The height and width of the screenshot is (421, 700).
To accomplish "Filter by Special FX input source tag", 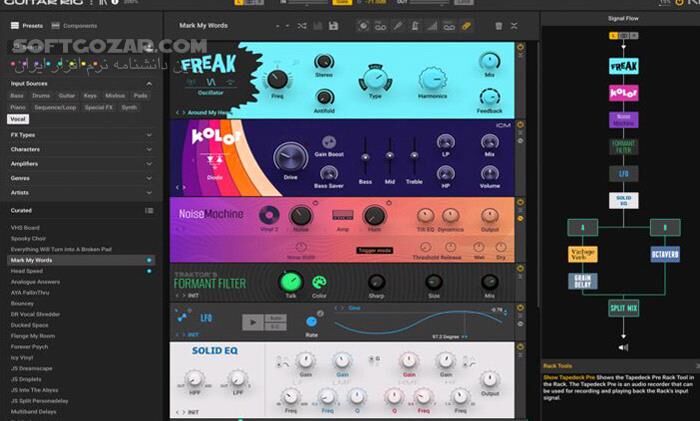I will pos(99,108).
